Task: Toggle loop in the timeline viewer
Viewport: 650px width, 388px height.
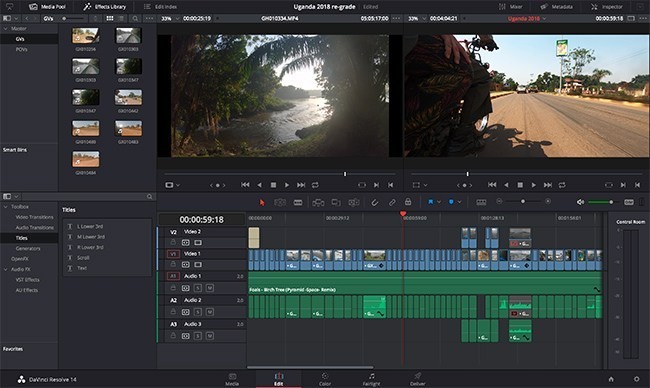Action: point(562,185)
